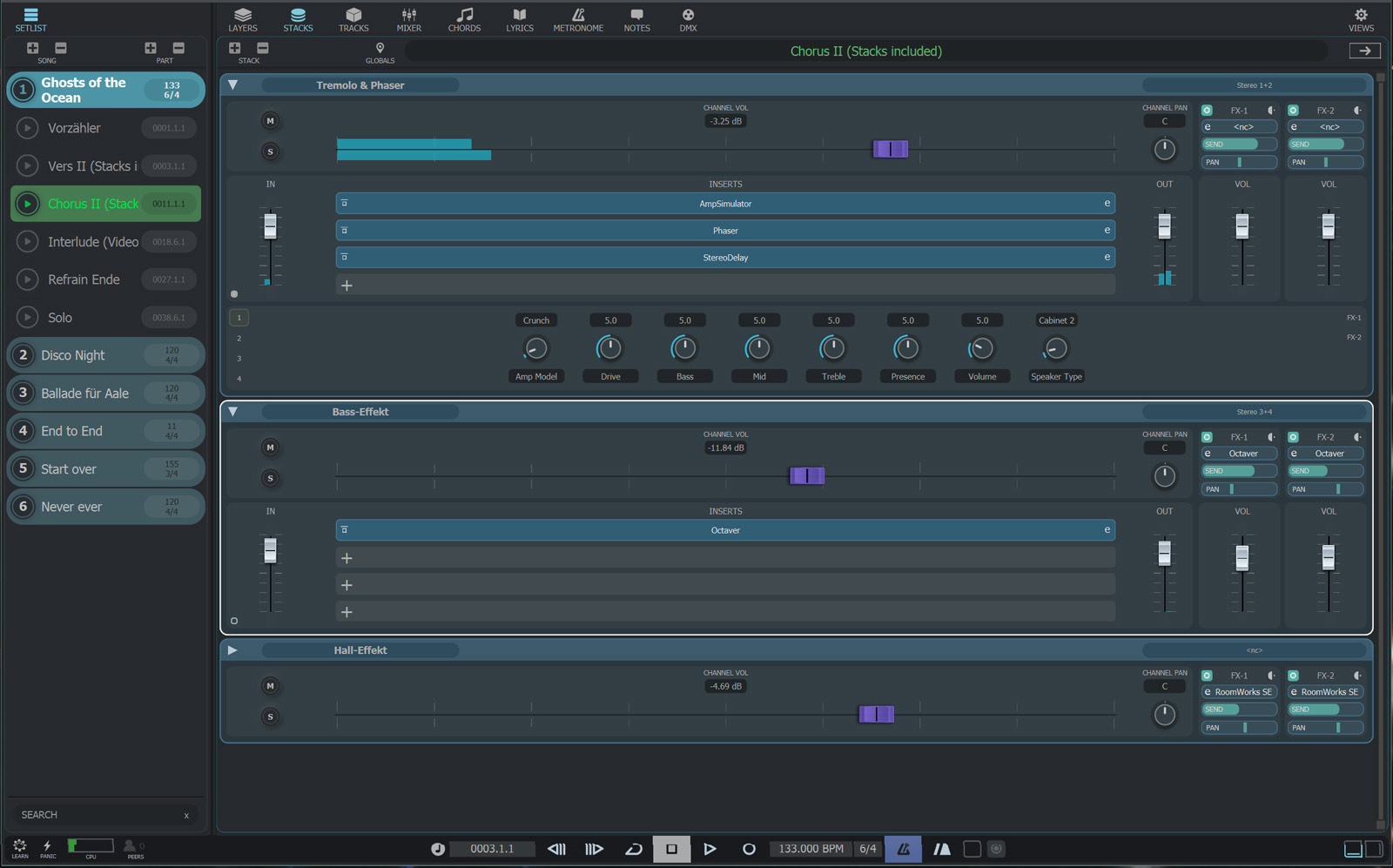Toggle the metronome click in transport bar
Image resolution: width=1393 pixels, height=868 pixels.
point(904,849)
